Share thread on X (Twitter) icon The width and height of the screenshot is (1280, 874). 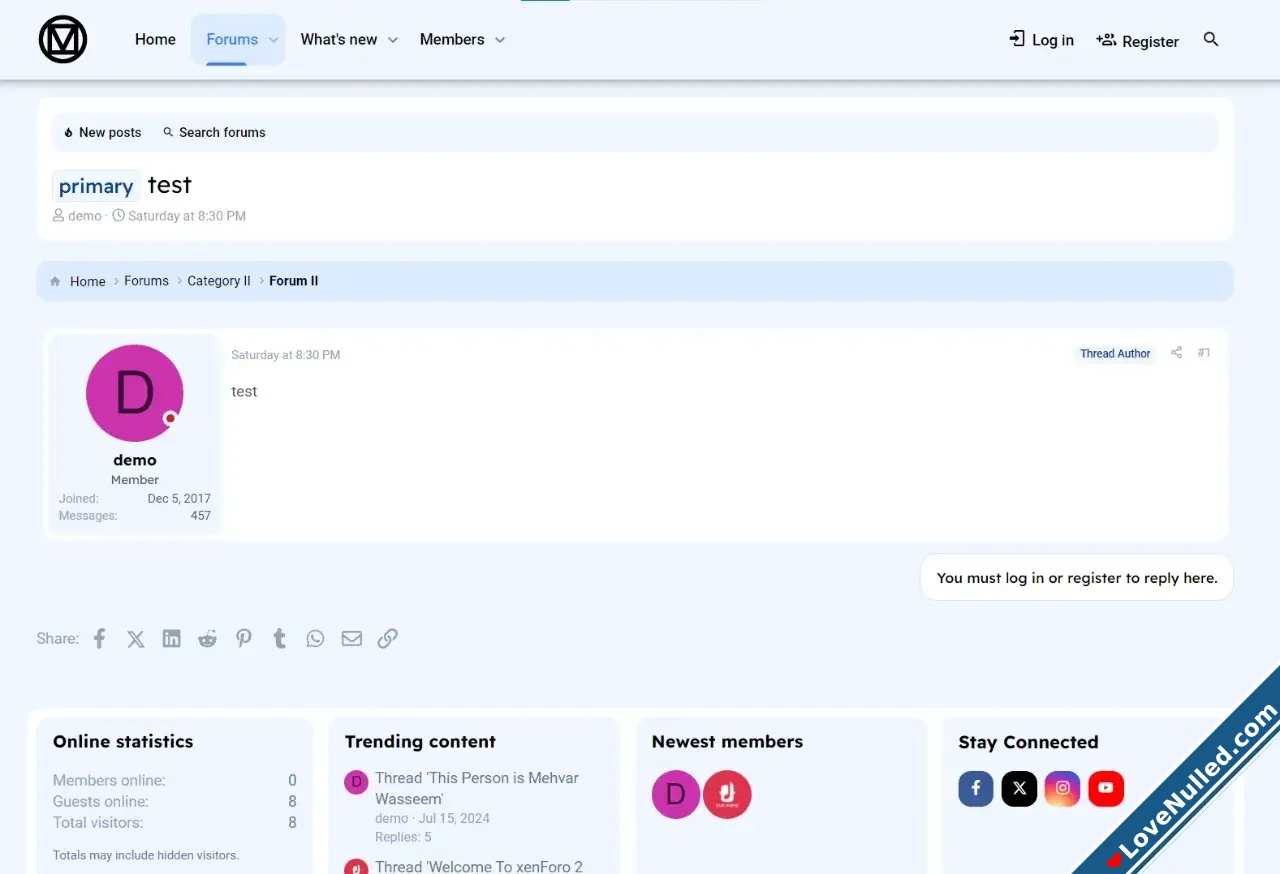point(136,639)
